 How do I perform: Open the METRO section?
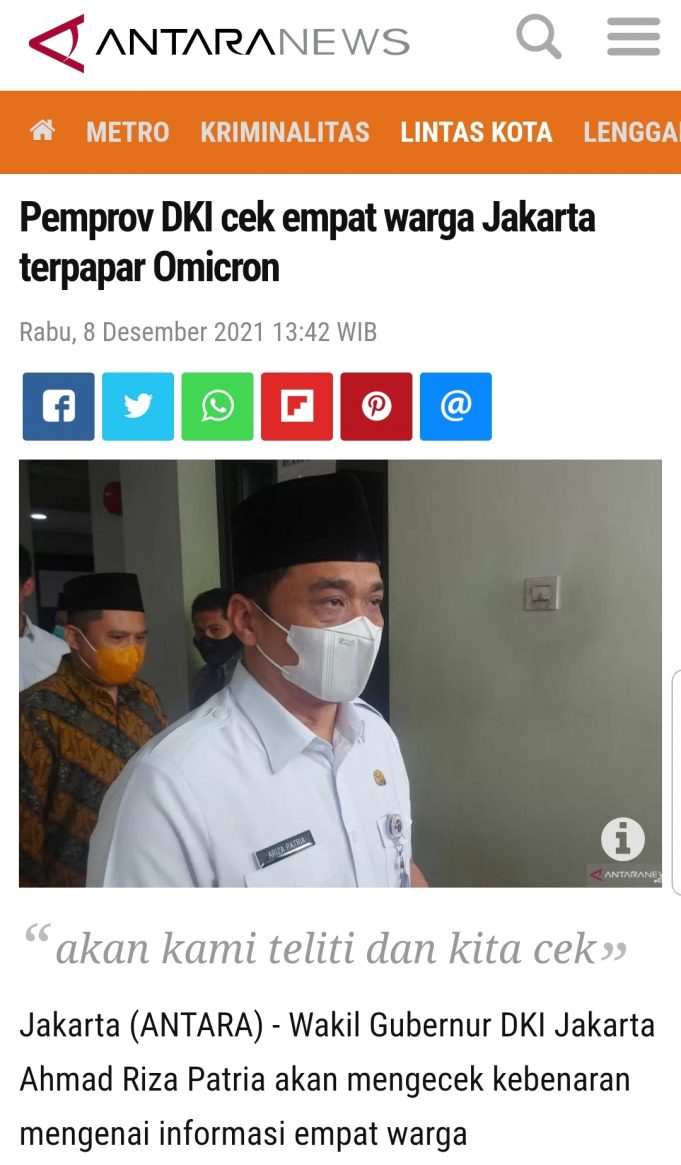[x=128, y=132]
